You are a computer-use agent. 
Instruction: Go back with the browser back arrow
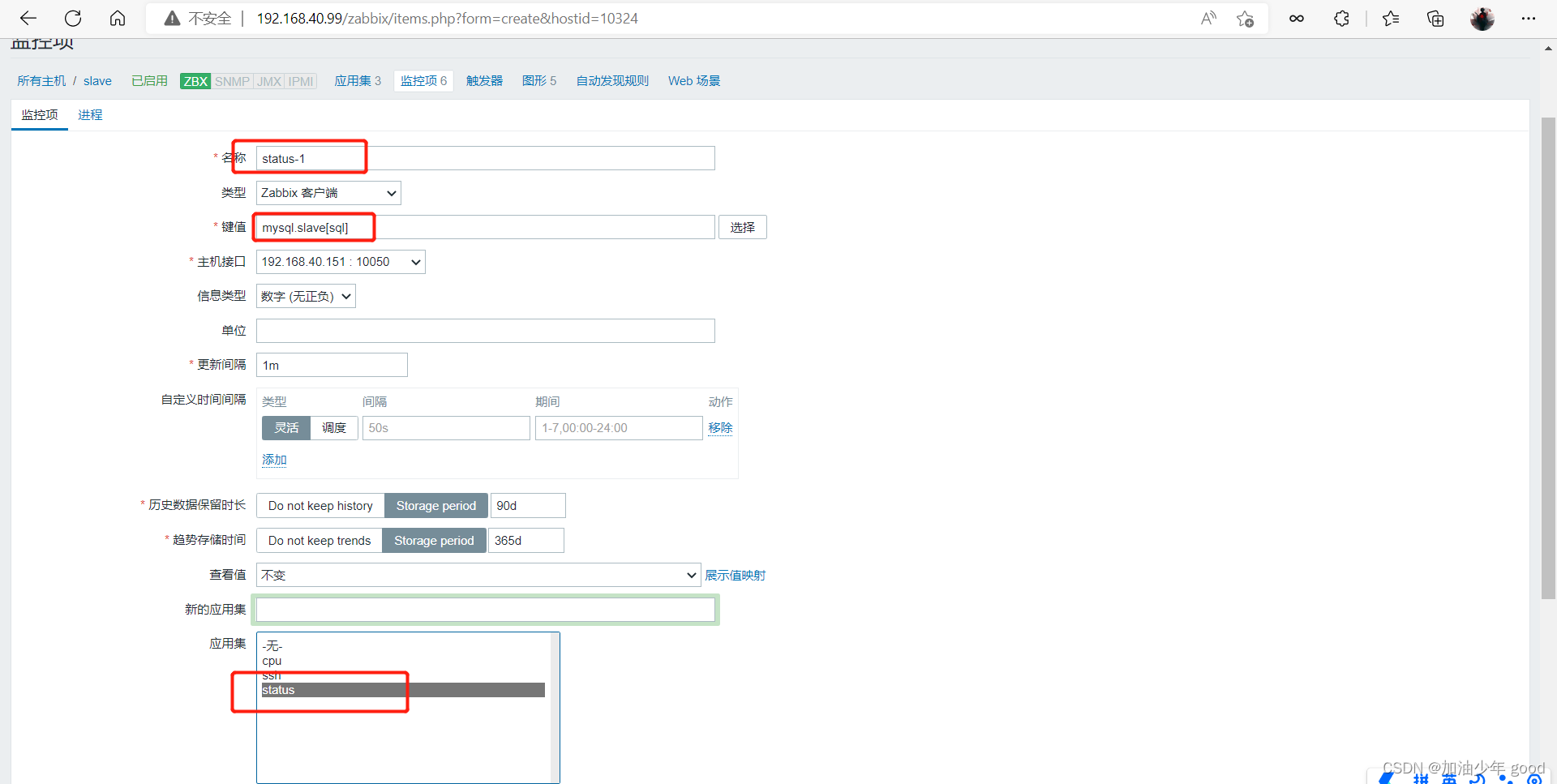[x=28, y=18]
